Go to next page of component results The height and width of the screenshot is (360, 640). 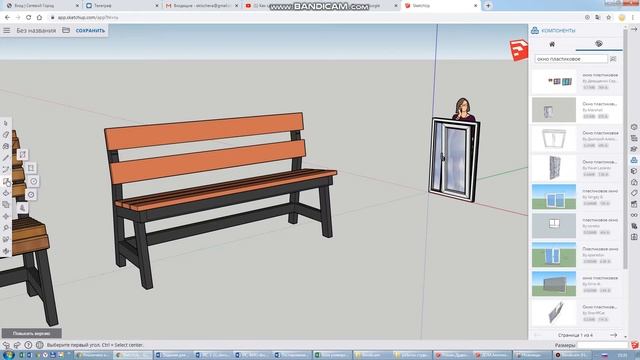pyautogui.click(x=613, y=335)
